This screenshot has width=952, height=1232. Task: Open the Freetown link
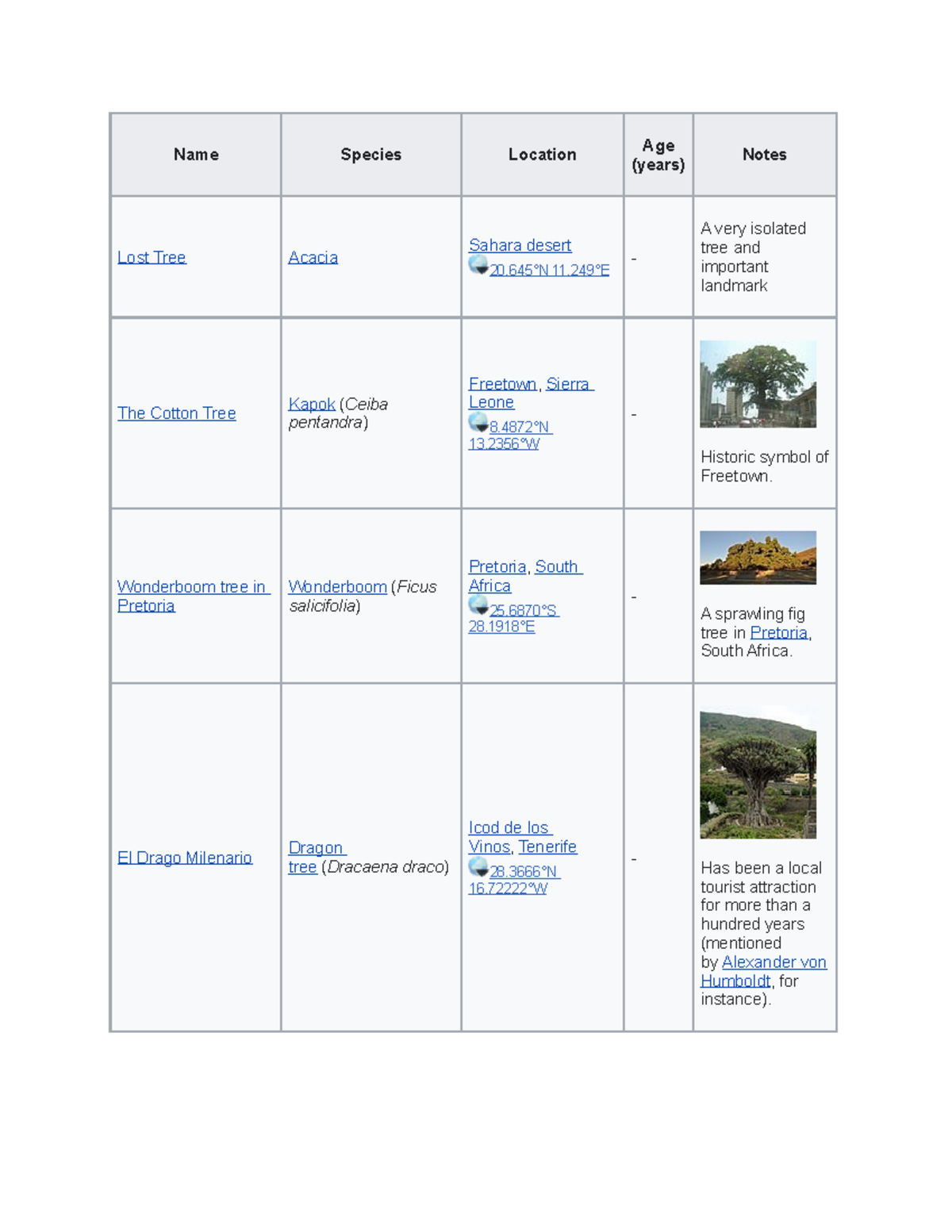(503, 384)
